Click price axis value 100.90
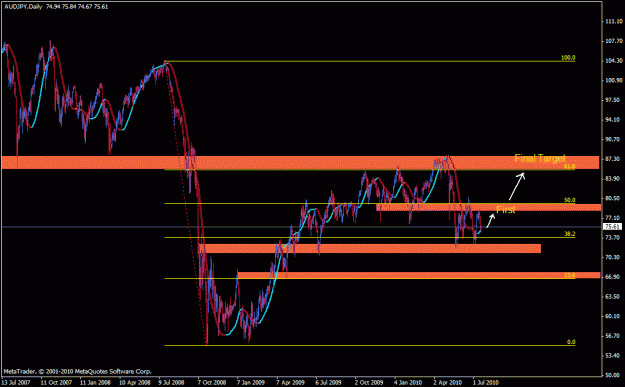Screen dimensions: 625x387 point(614,80)
